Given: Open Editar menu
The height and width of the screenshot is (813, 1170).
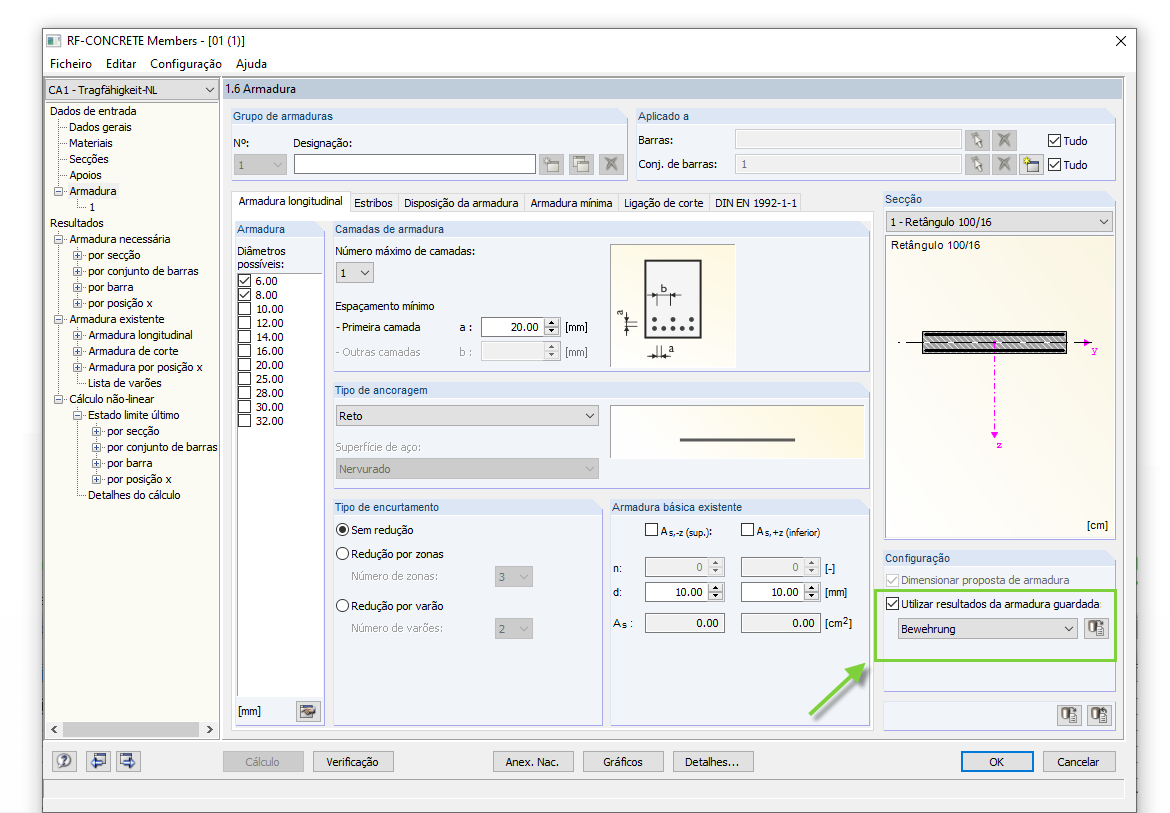Looking at the screenshot, I should (121, 64).
